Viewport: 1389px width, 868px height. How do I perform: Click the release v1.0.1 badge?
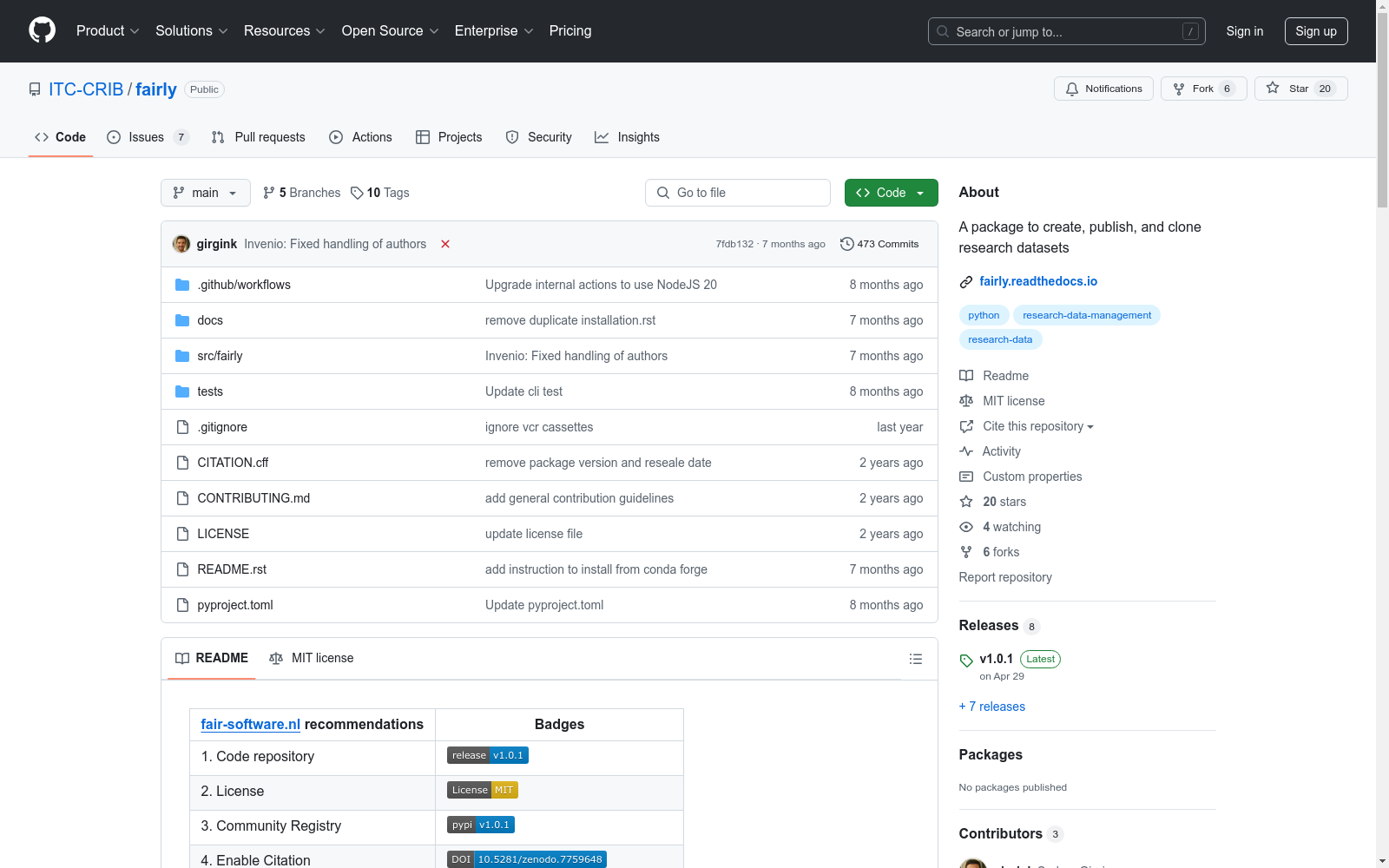pos(488,755)
